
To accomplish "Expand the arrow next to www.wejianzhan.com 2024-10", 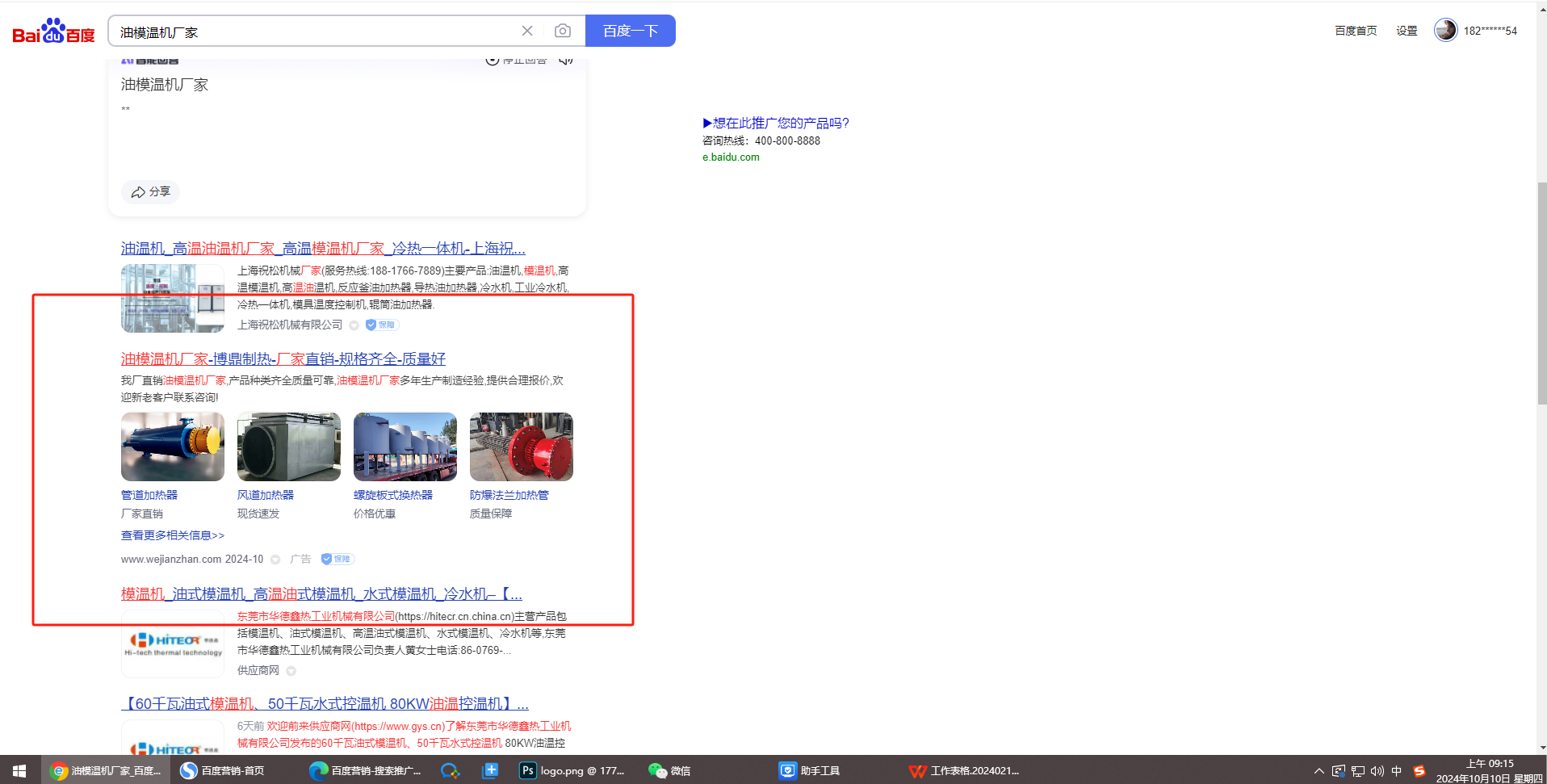I will (x=275, y=560).
